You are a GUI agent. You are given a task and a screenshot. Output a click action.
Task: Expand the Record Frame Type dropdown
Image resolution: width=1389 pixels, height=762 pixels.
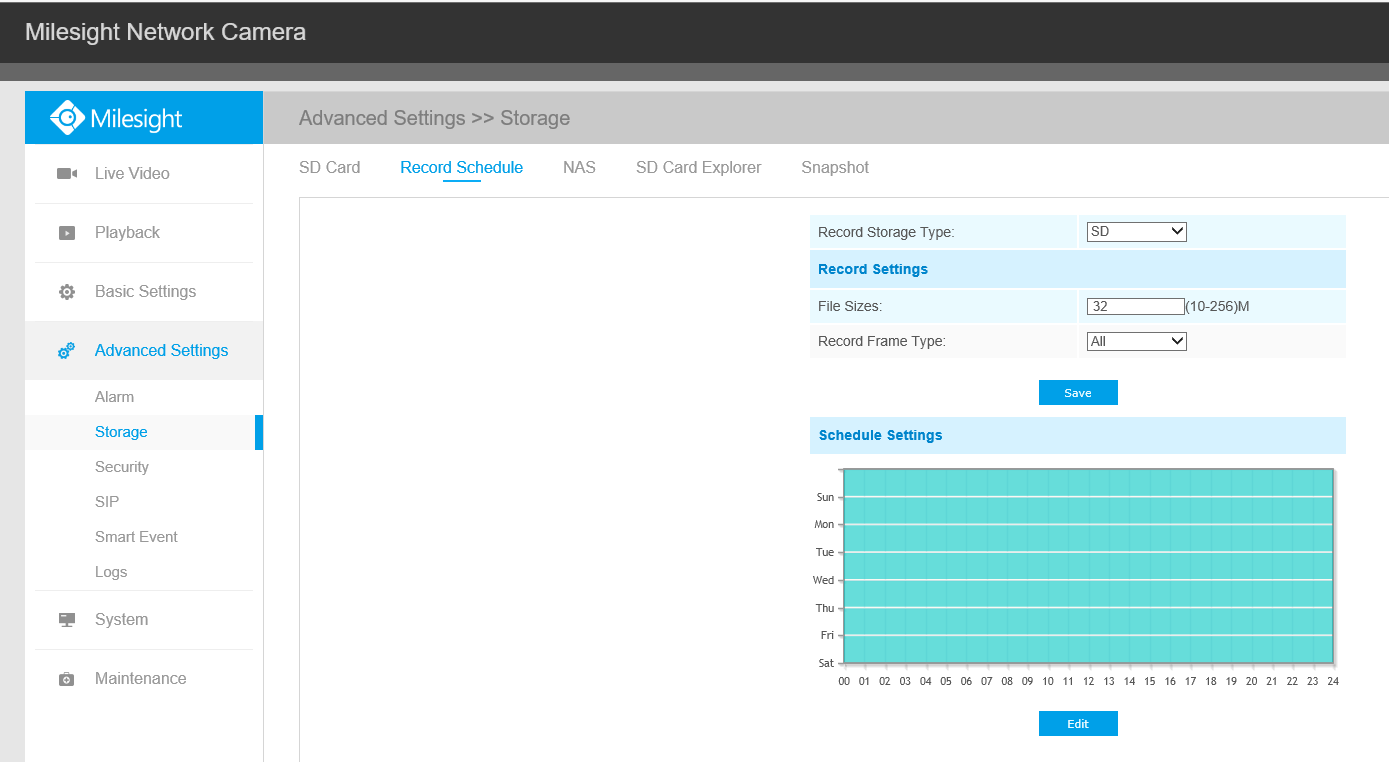tap(1136, 341)
